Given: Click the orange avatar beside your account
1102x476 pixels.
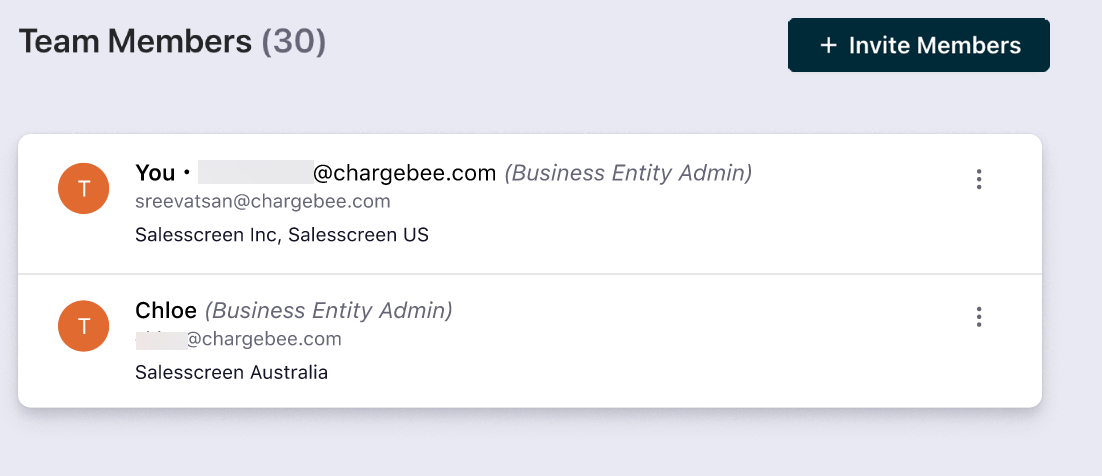Looking at the screenshot, I should click(x=84, y=188).
